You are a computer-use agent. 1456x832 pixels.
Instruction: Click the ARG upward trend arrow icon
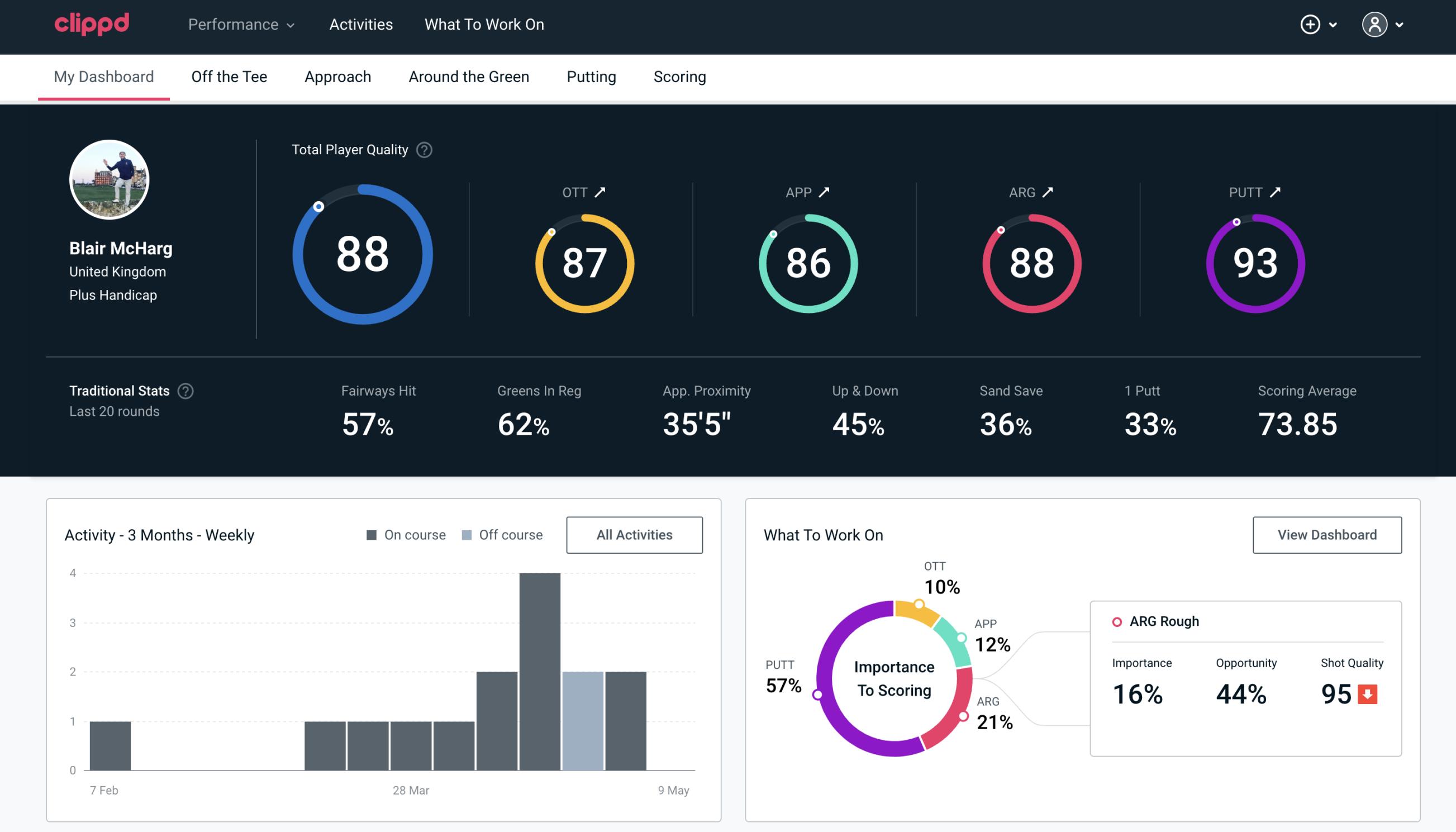(x=1047, y=192)
